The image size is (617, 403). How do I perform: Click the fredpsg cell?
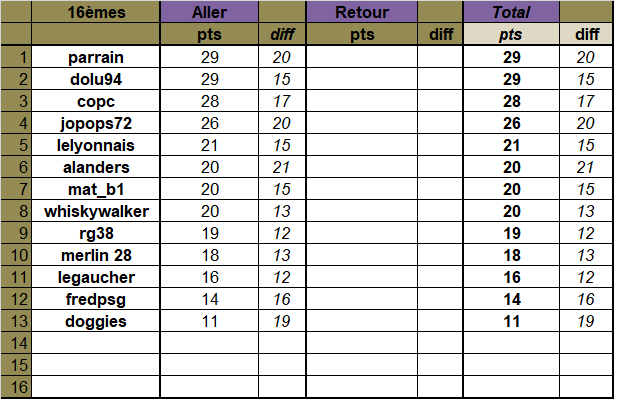coord(96,299)
